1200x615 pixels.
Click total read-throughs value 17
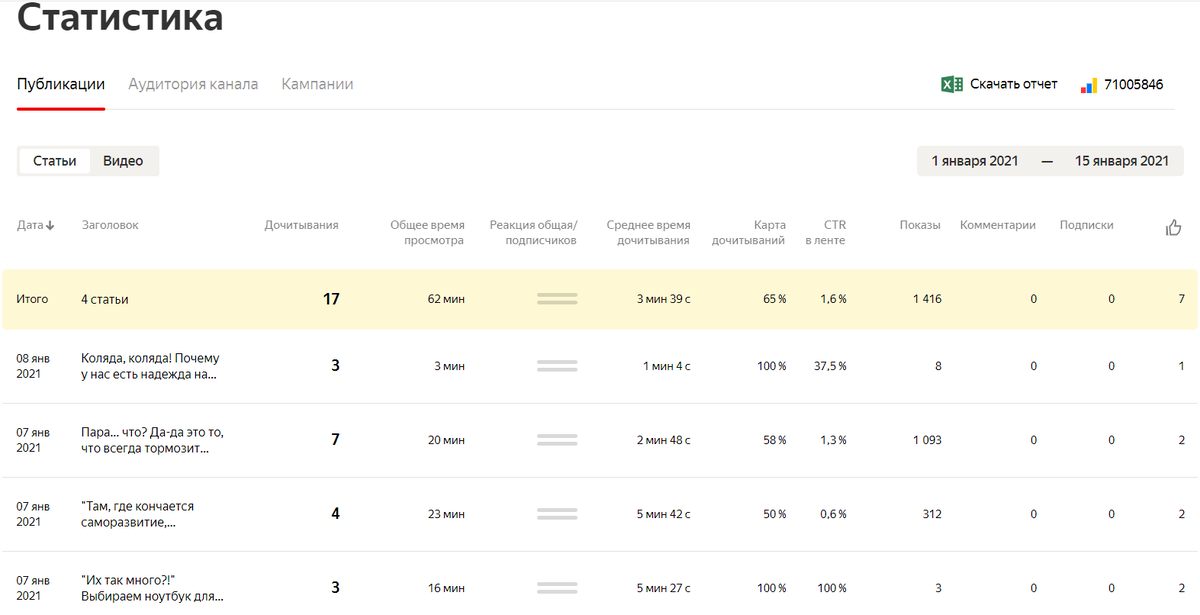pyautogui.click(x=331, y=299)
